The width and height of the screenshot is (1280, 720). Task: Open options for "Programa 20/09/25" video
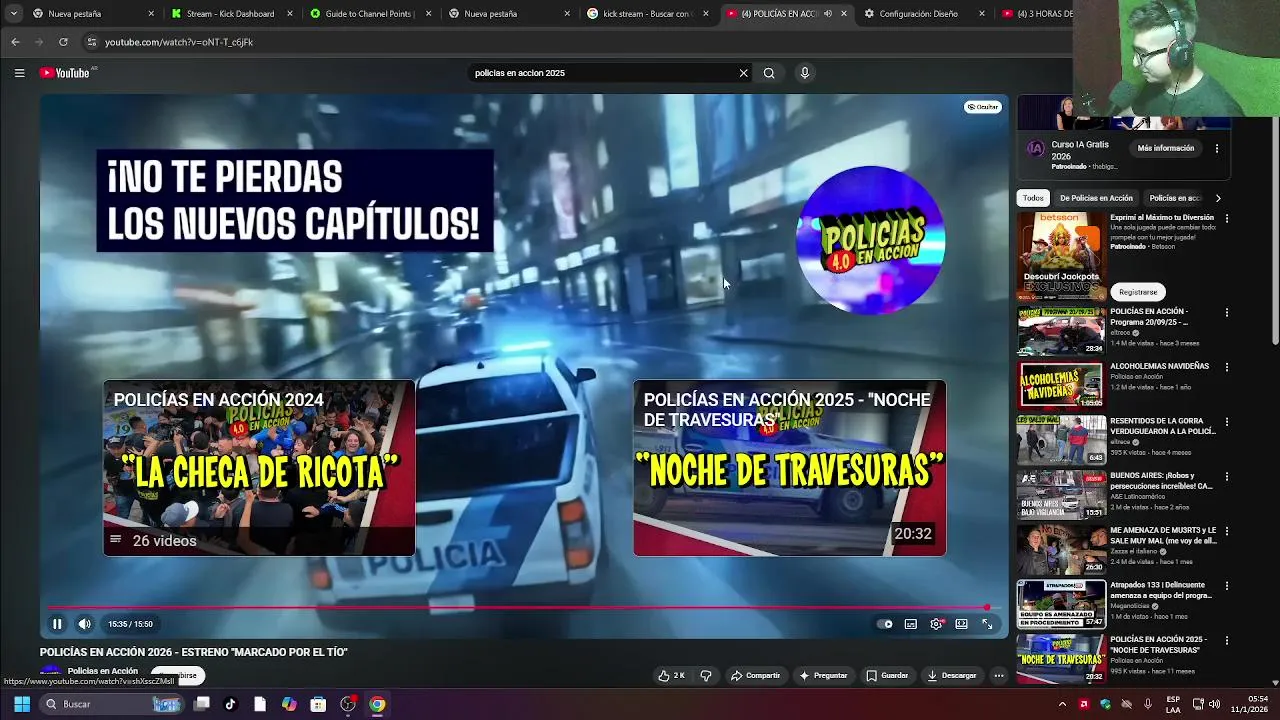coord(1227,313)
